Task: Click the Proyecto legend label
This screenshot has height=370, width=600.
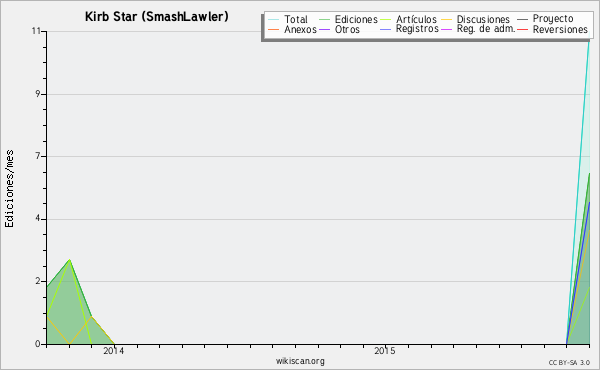Action: pyautogui.click(x=553, y=19)
